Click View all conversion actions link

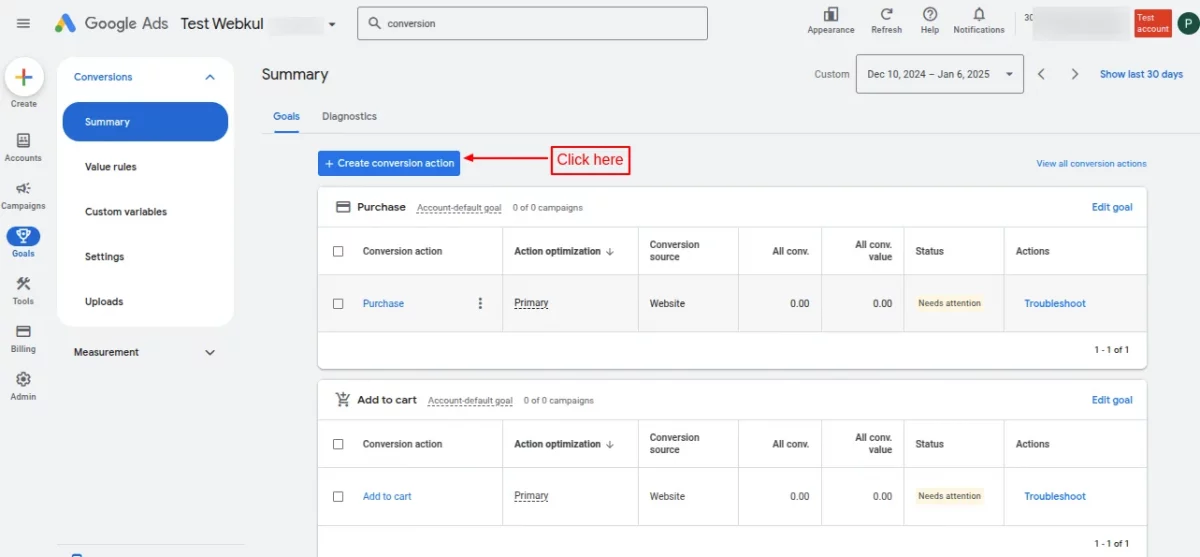click(1091, 163)
